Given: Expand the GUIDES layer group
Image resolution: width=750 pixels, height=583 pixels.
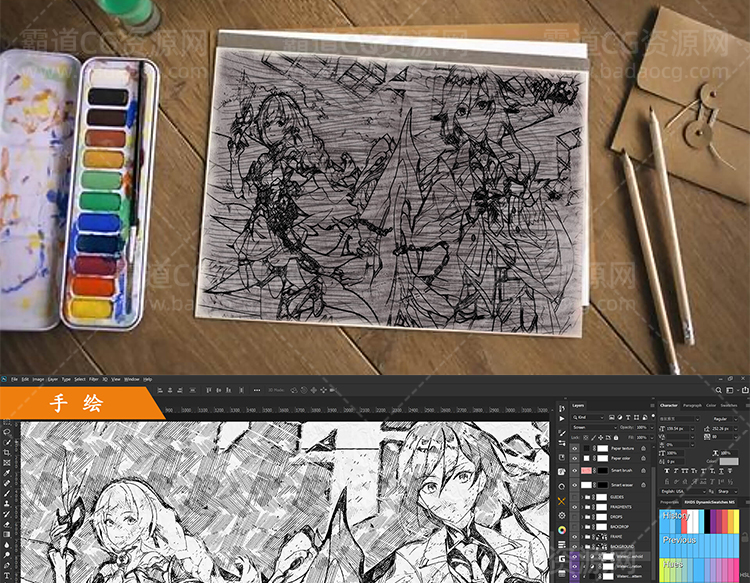Looking at the screenshot, I should coord(582,497).
